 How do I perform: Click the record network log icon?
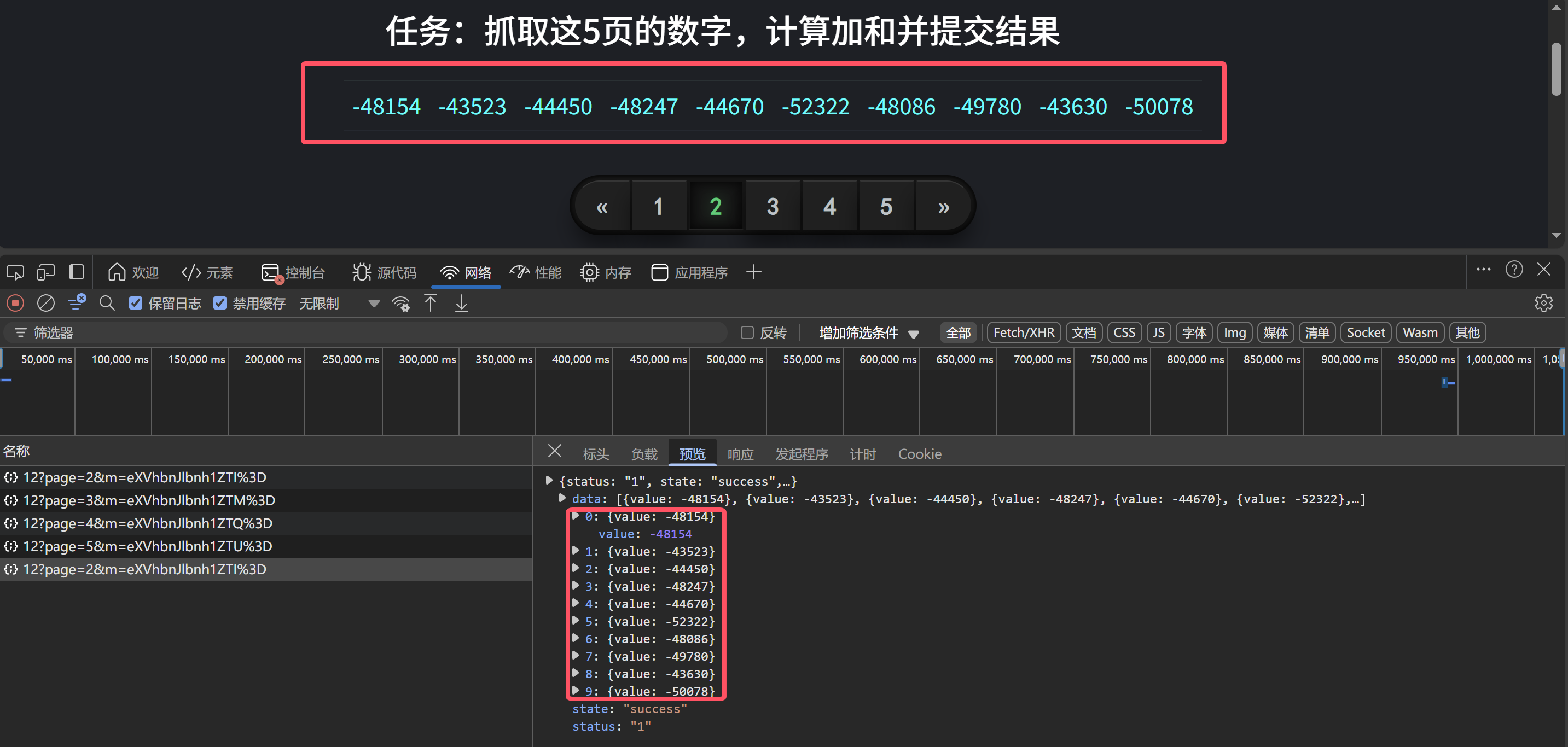coord(15,303)
